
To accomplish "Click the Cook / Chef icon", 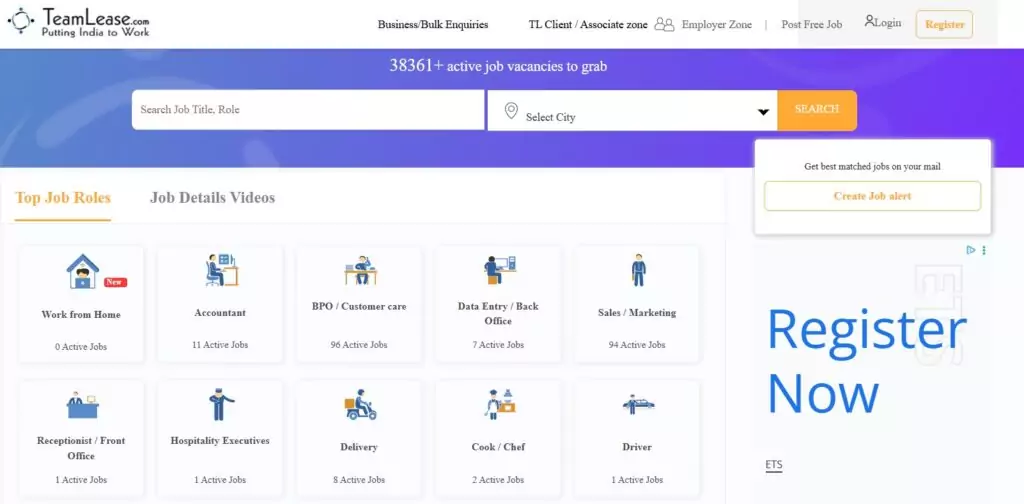I will tap(498, 405).
